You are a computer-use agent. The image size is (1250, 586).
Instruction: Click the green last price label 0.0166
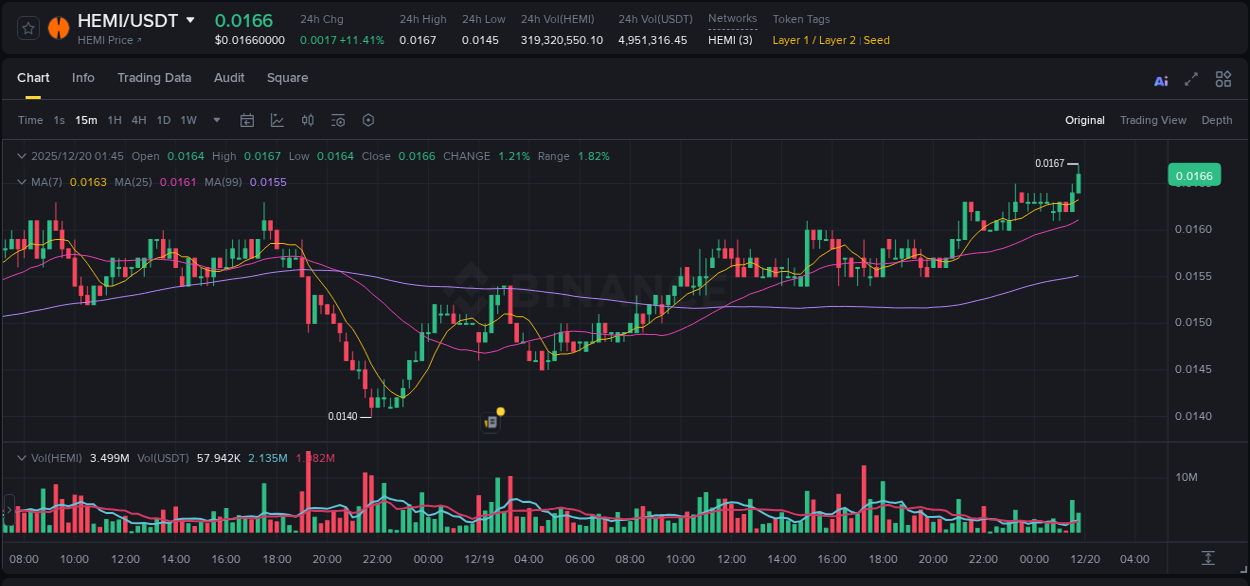coord(1196,175)
